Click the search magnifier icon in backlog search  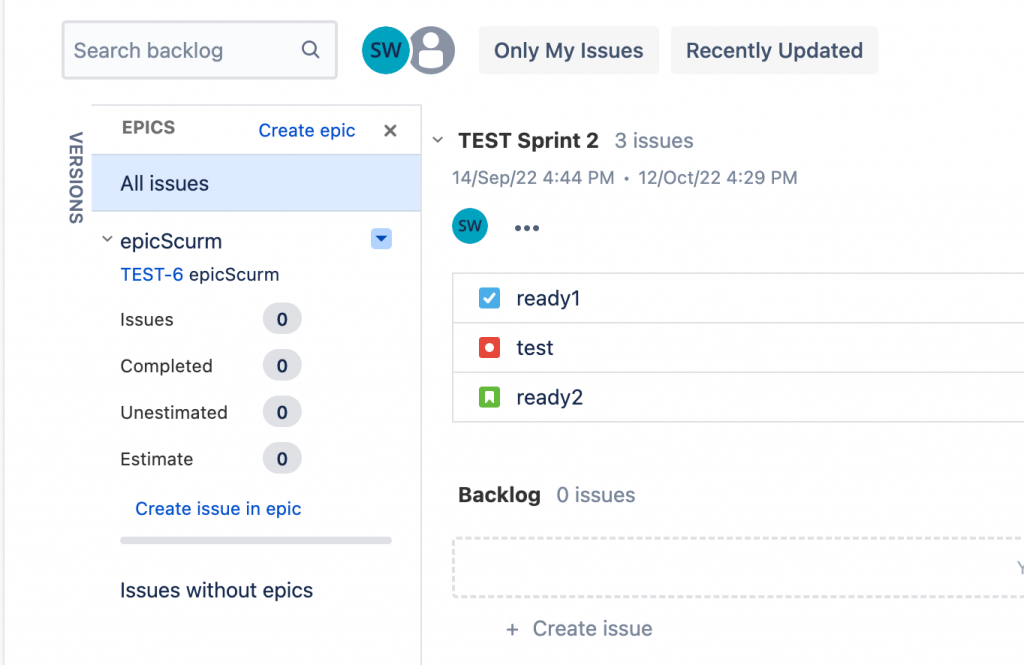(x=310, y=50)
